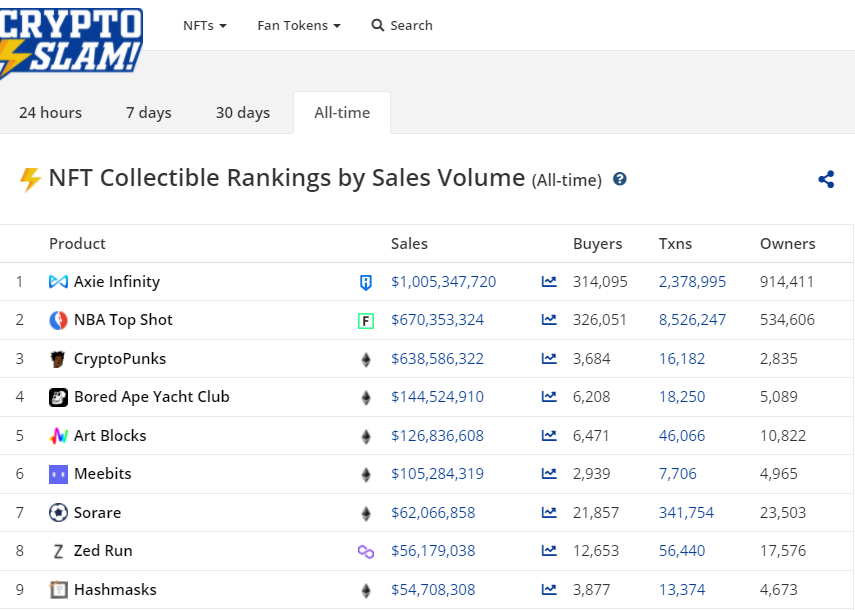Screen dimensions: 855x610
Task: Click the Product column header
Action: click(x=77, y=244)
